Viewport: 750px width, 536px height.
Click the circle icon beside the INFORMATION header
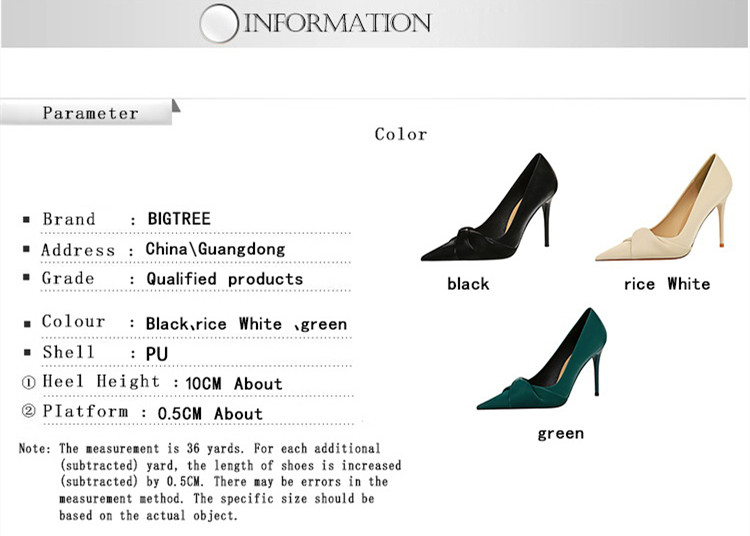pos(219,24)
